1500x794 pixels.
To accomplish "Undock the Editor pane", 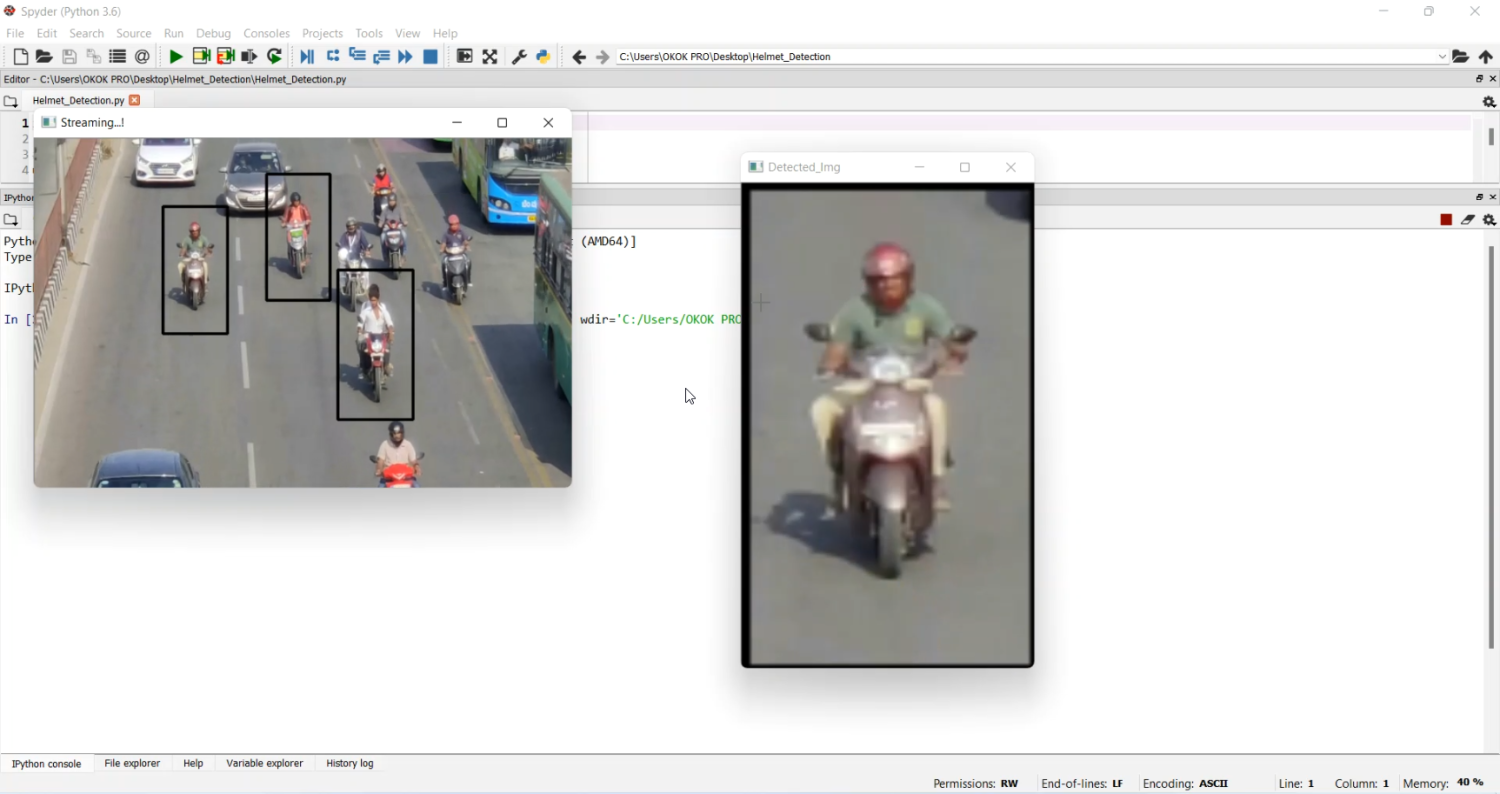I will (1480, 79).
